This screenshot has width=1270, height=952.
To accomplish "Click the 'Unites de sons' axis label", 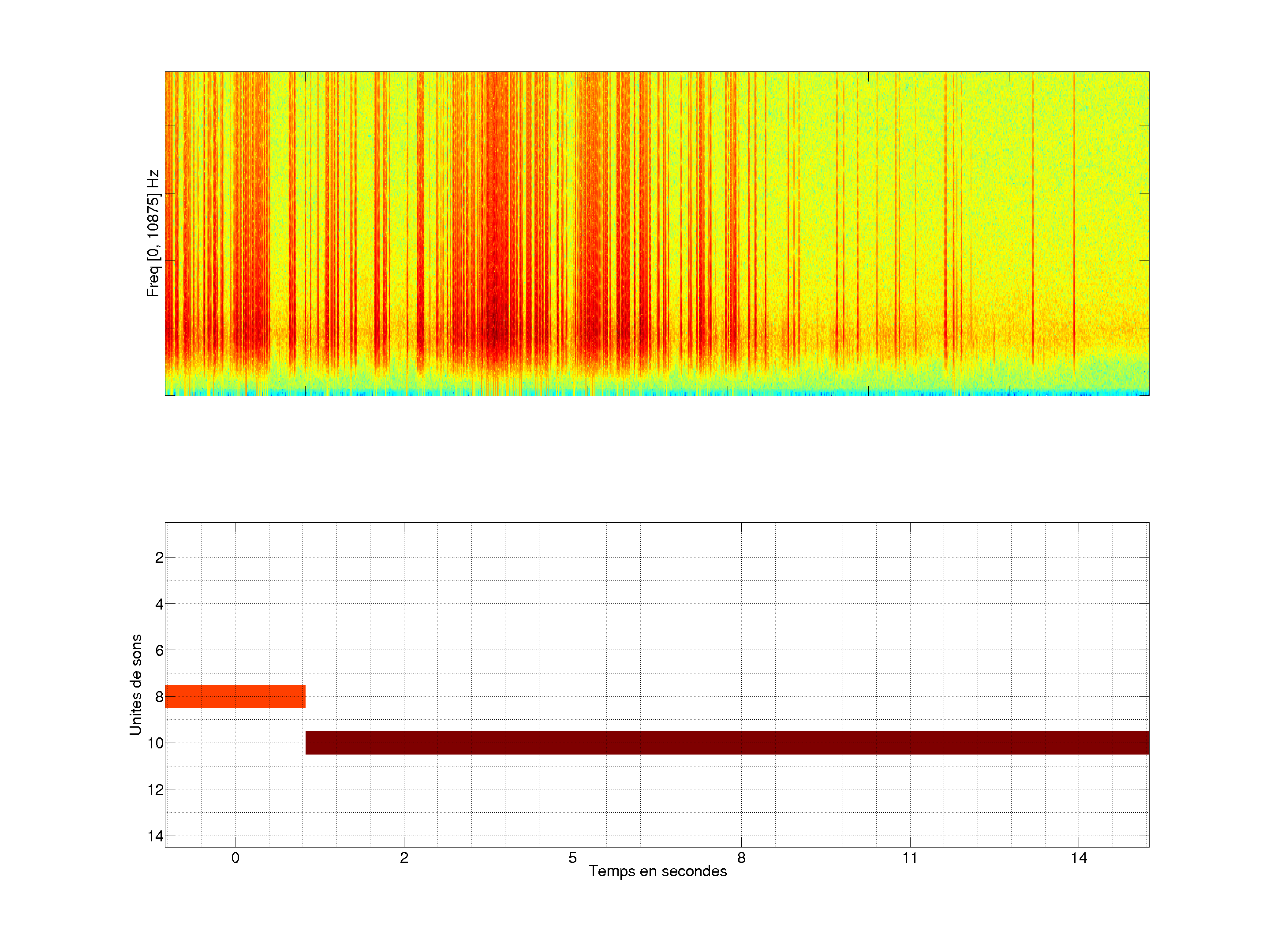I will [x=135, y=684].
